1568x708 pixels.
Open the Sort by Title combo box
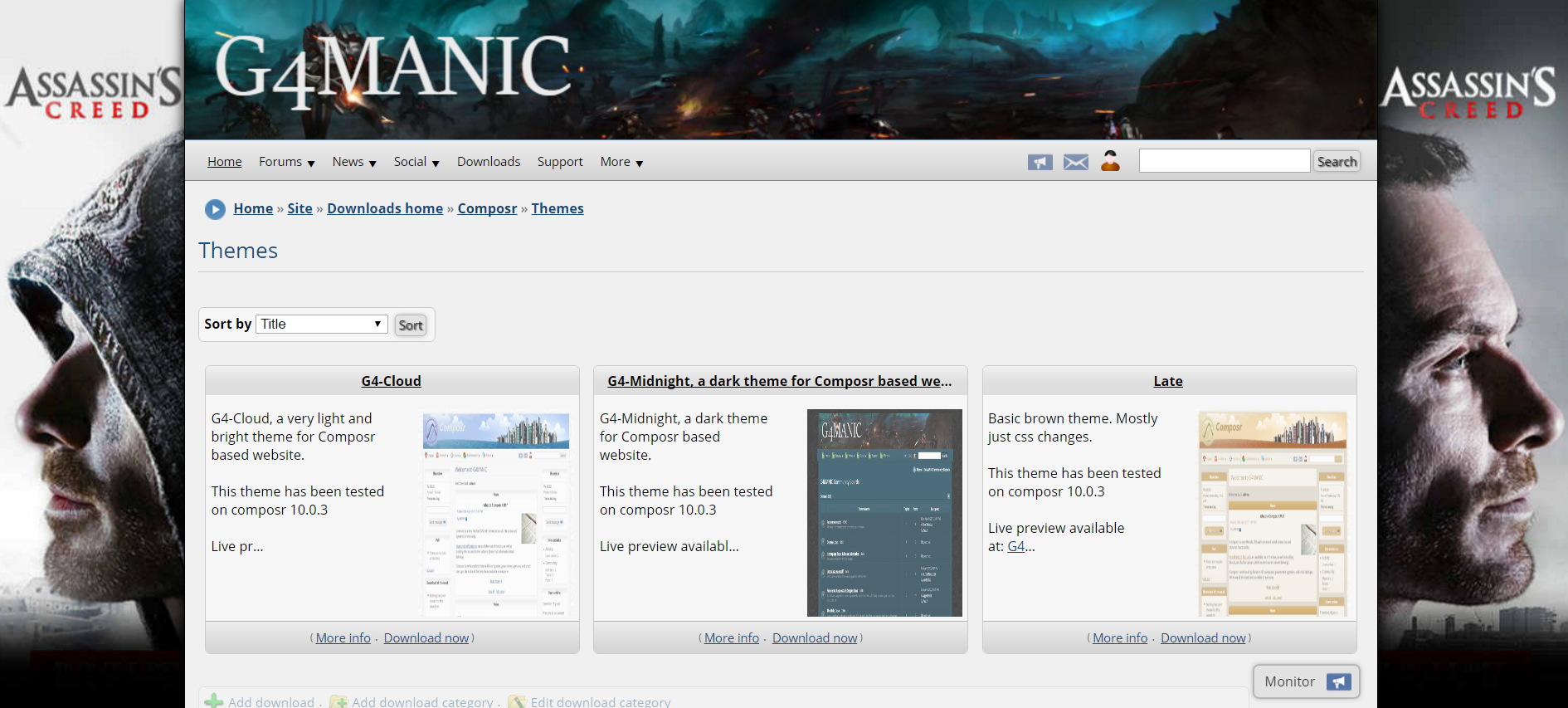point(322,324)
